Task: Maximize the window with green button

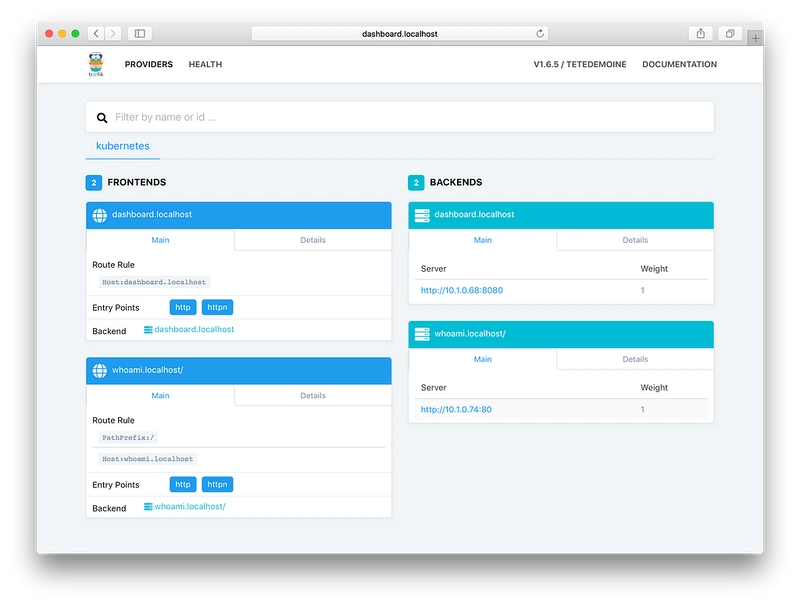Action: [x=76, y=34]
